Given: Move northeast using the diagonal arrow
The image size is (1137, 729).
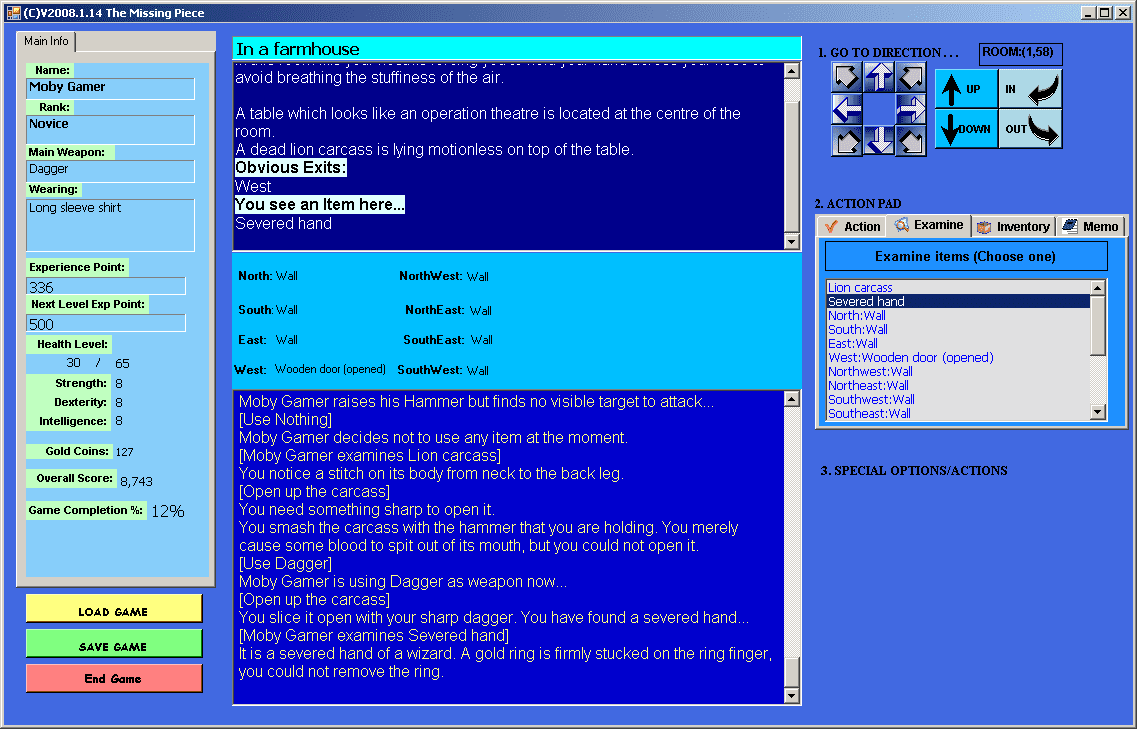Looking at the screenshot, I should (x=910, y=77).
